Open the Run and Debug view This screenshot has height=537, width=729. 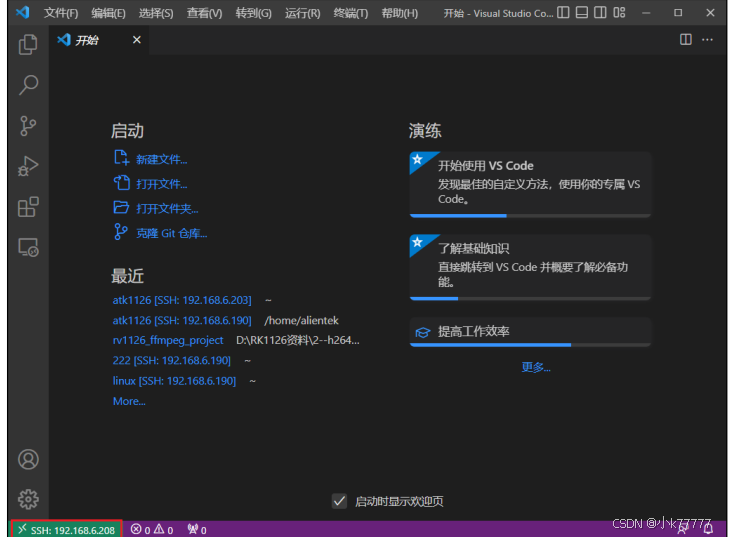pos(28,166)
